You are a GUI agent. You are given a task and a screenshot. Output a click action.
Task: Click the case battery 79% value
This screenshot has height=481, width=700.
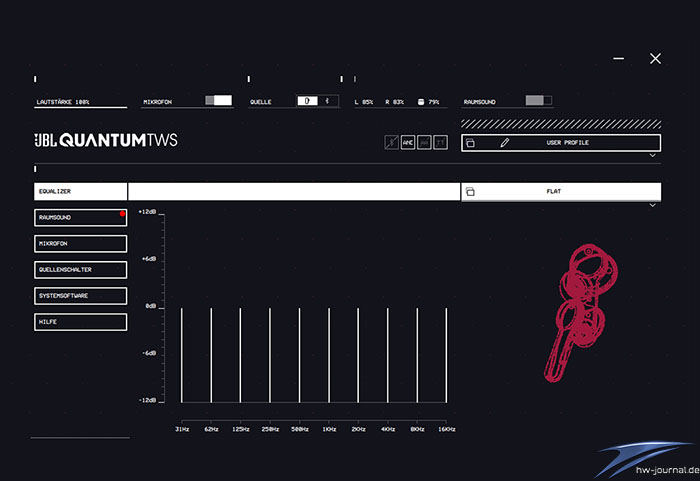click(x=433, y=102)
